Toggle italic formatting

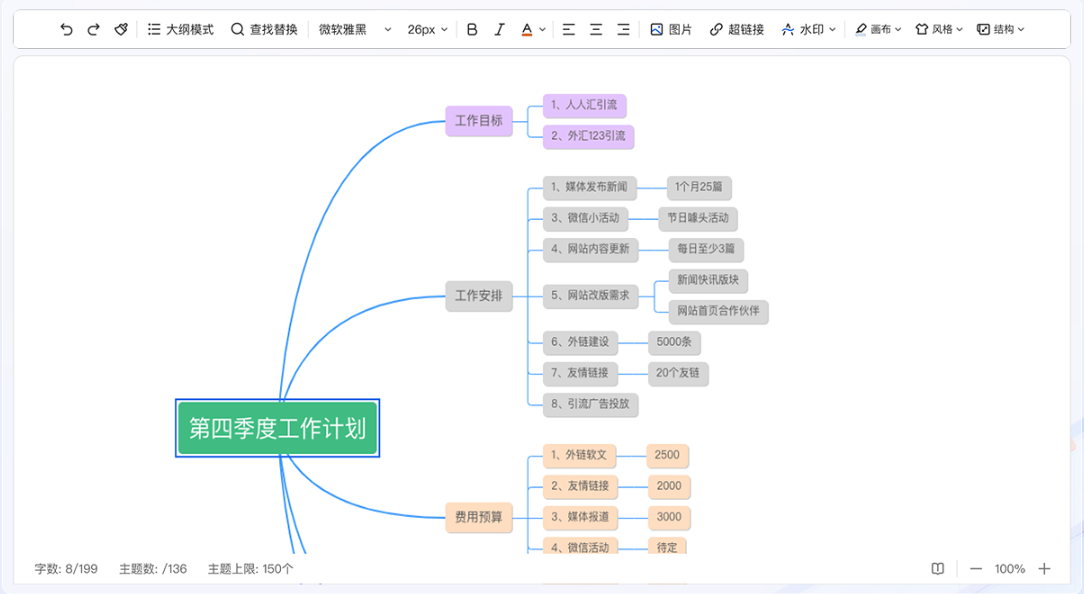(499, 30)
